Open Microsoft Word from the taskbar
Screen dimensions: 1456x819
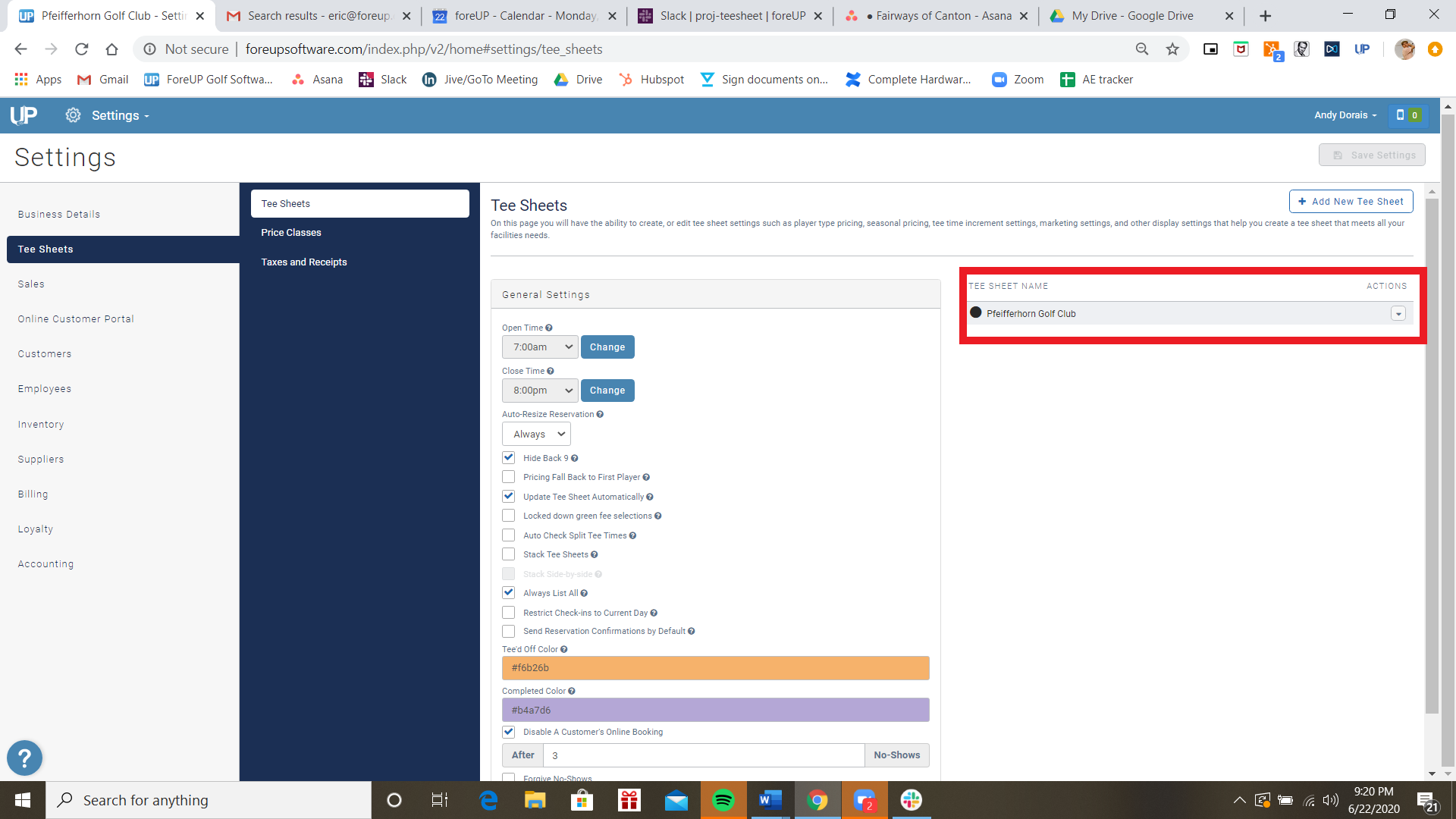coord(770,800)
